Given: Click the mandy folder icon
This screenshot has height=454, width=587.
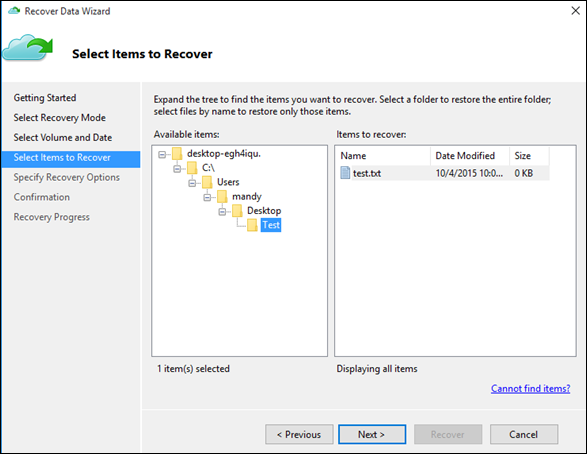Looking at the screenshot, I should point(222,196).
